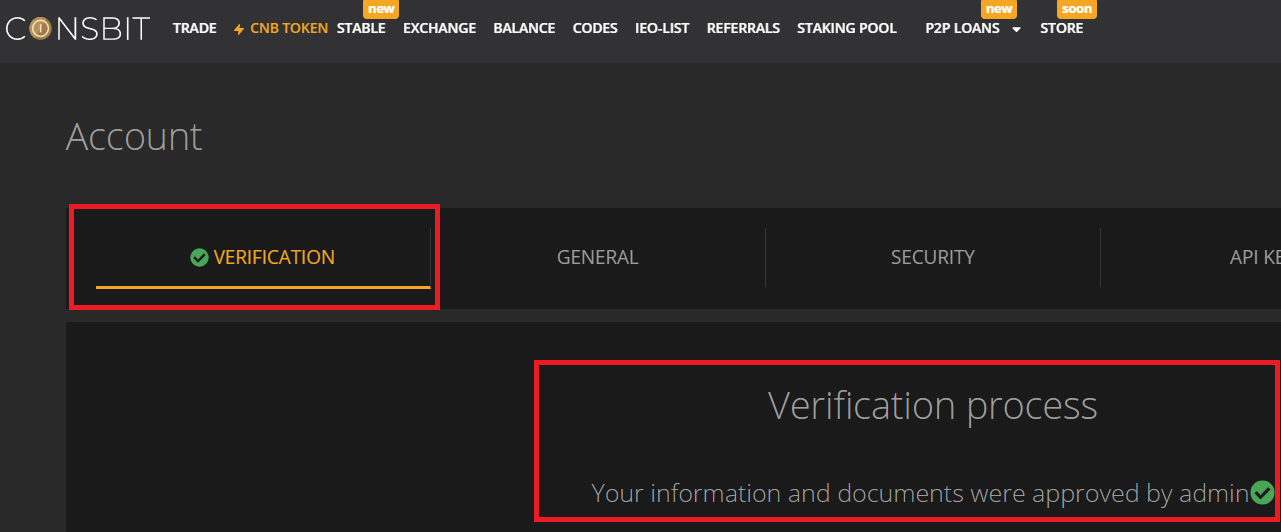Click the Account page heading
This screenshot has width=1281, height=532.
pos(134,137)
